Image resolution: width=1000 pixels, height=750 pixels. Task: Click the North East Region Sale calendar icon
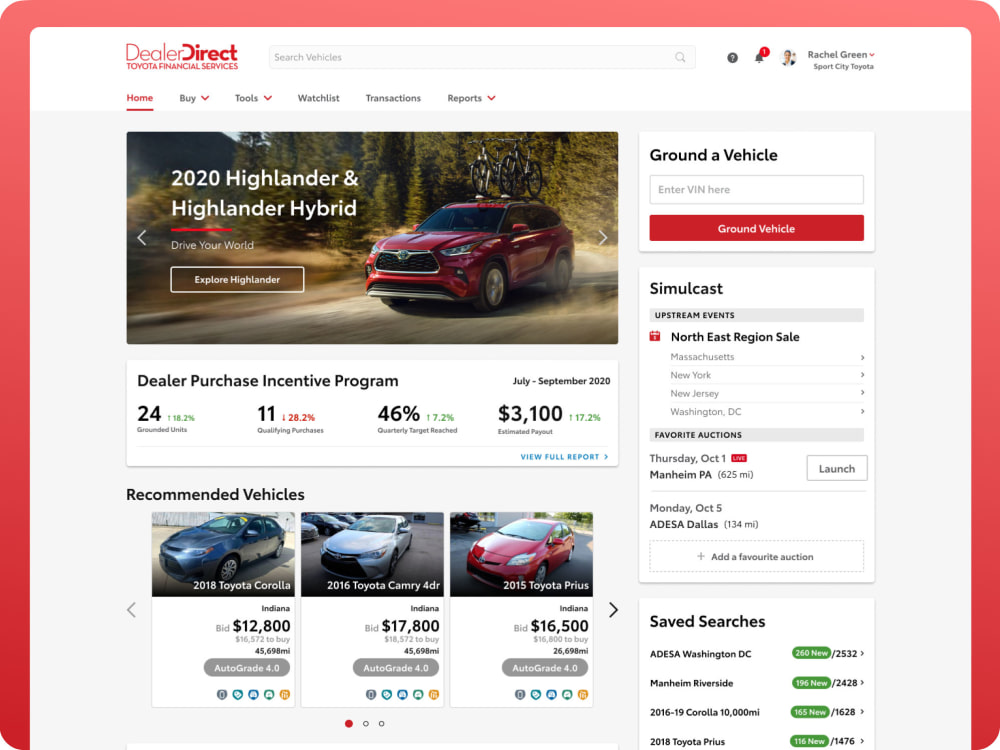point(655,337)
